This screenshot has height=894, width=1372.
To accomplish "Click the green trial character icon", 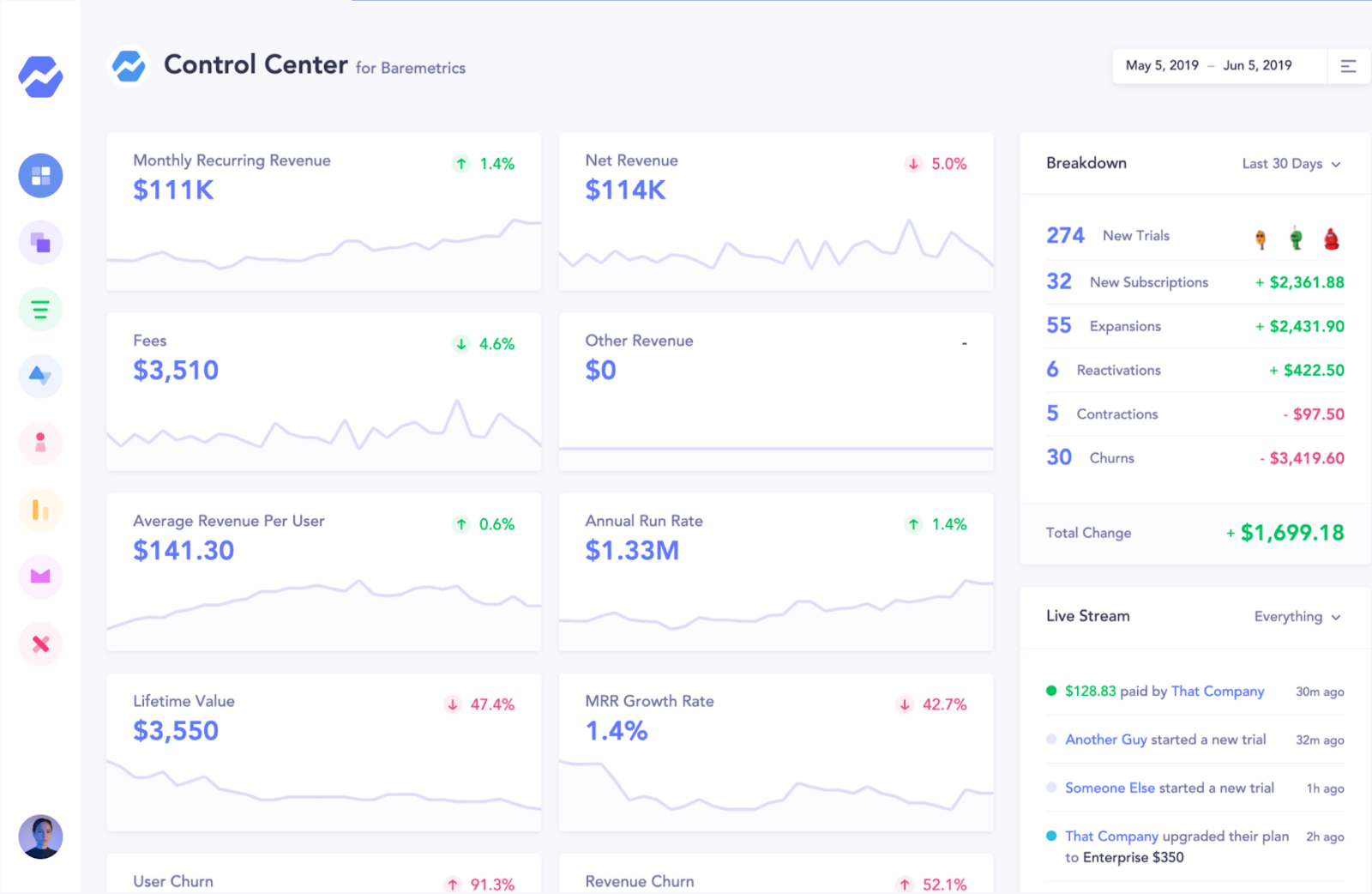I will pyautogui.click(x=1296, y=239).
